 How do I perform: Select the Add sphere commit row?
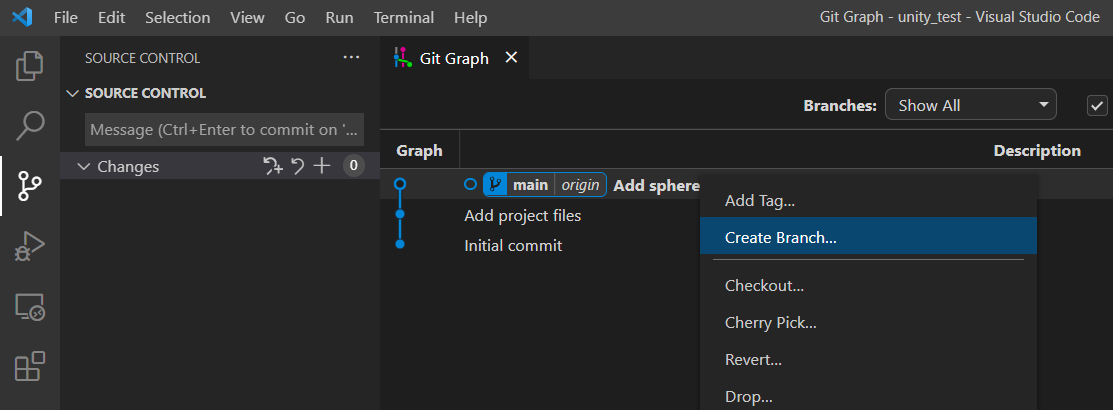[656, 185]
